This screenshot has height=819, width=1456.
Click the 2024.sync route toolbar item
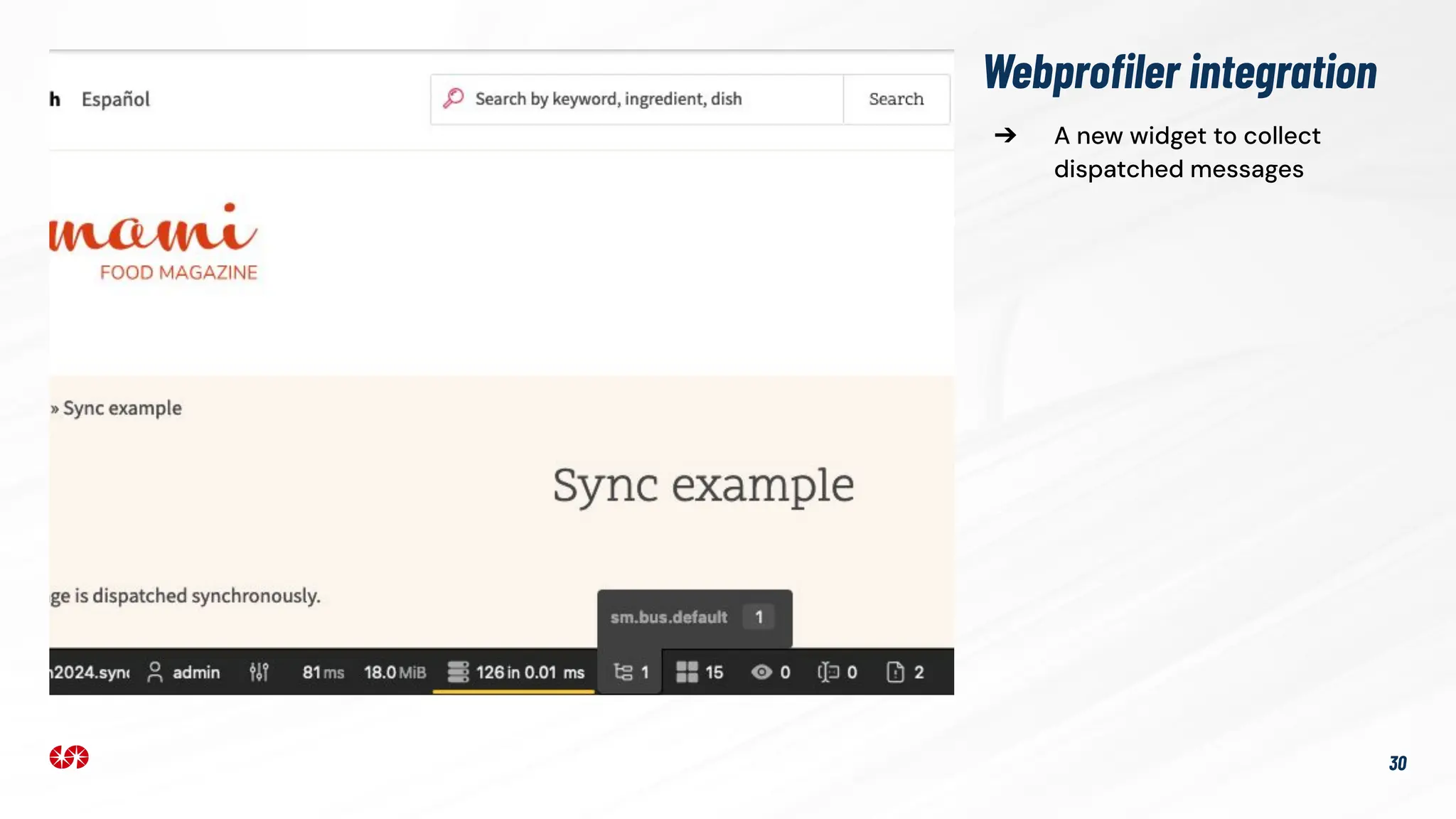click(90, 672)
